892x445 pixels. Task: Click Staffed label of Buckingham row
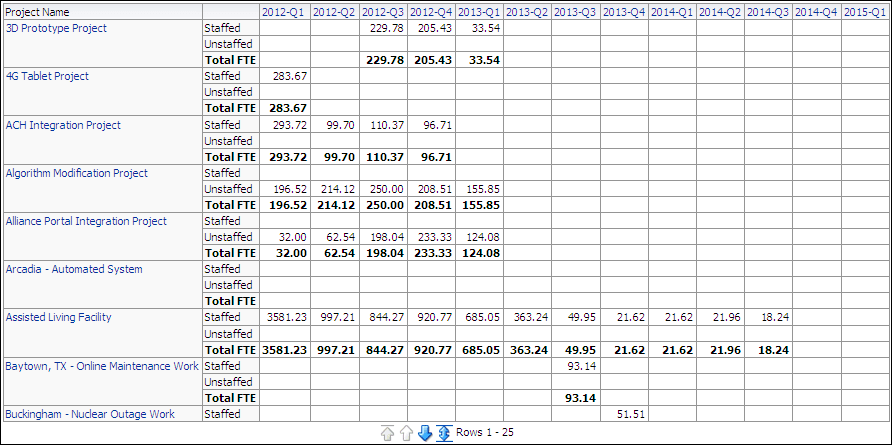pyautogui.click(x=222, y=414)
